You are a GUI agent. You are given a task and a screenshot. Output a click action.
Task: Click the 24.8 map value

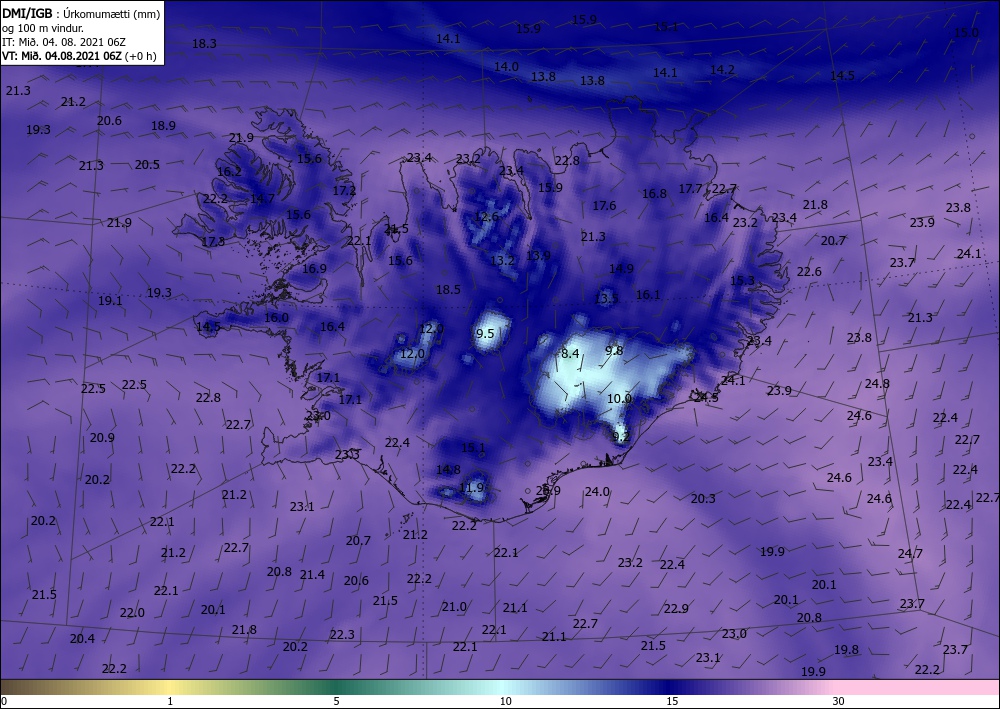click(x=877, y=383)
